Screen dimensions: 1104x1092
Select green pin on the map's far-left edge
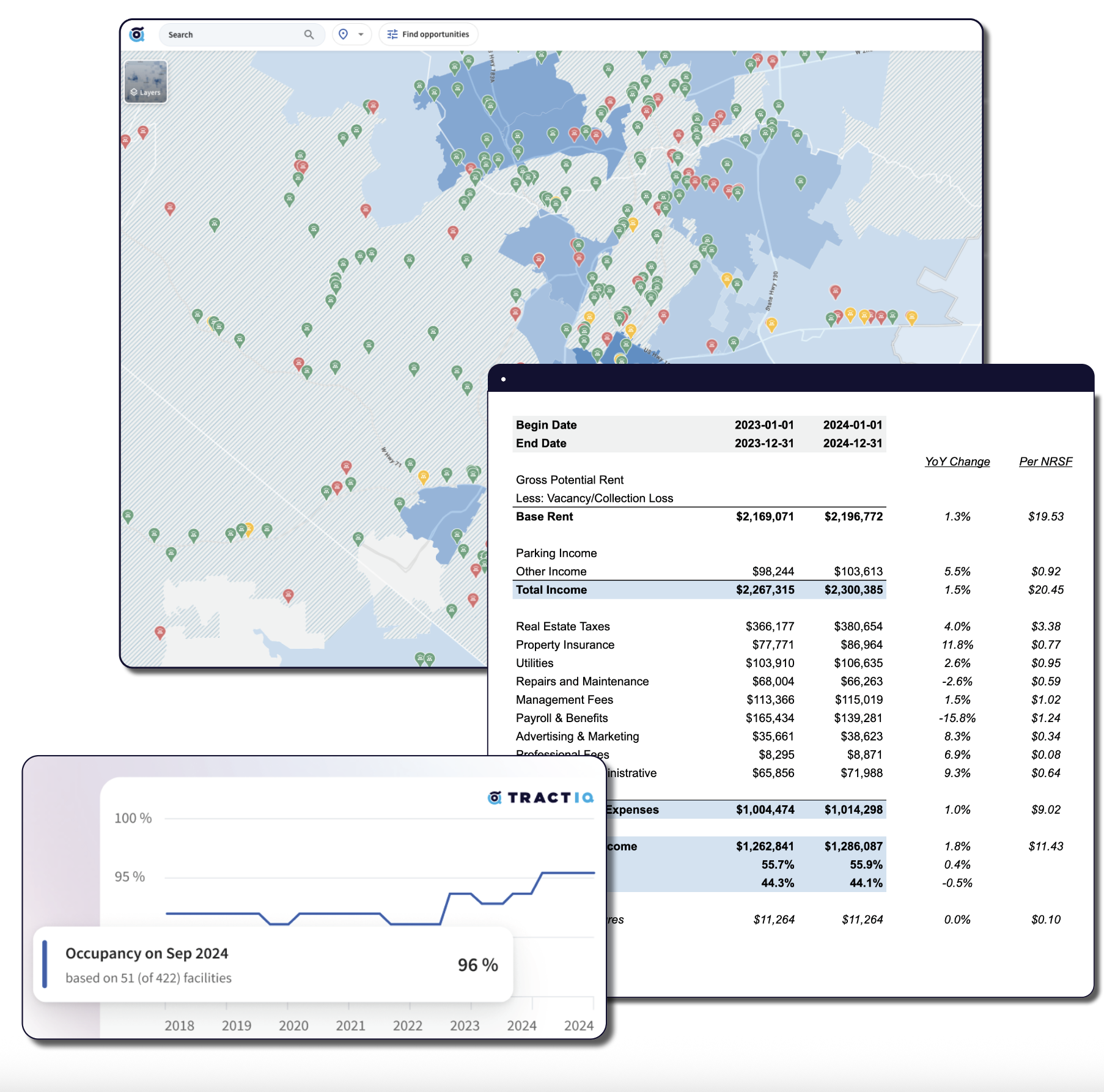pyautogui.click(x=128, y=515)
